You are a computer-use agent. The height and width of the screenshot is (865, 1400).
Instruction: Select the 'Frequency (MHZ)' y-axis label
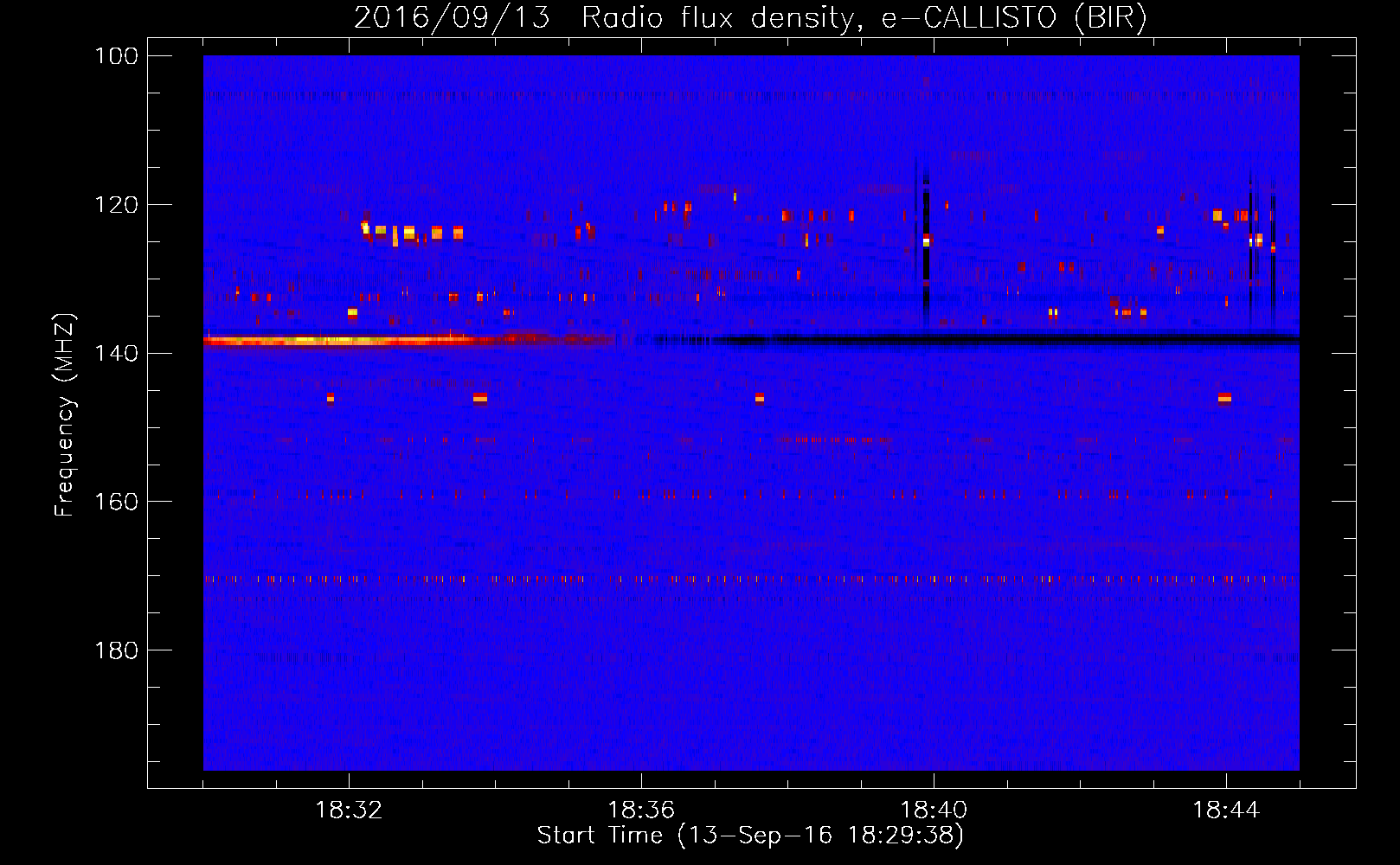65,414
